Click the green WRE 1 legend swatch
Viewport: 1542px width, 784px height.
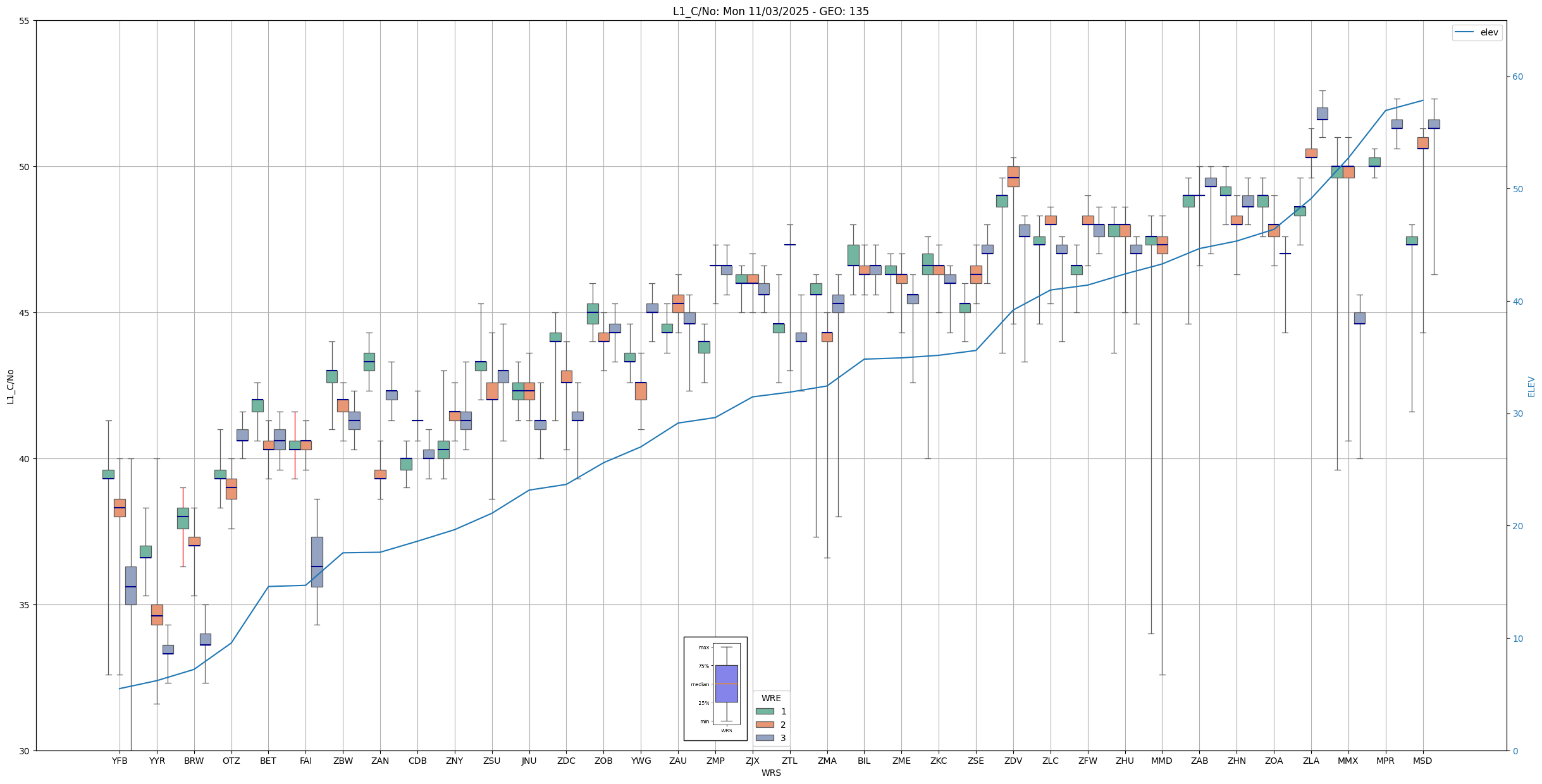765,711
